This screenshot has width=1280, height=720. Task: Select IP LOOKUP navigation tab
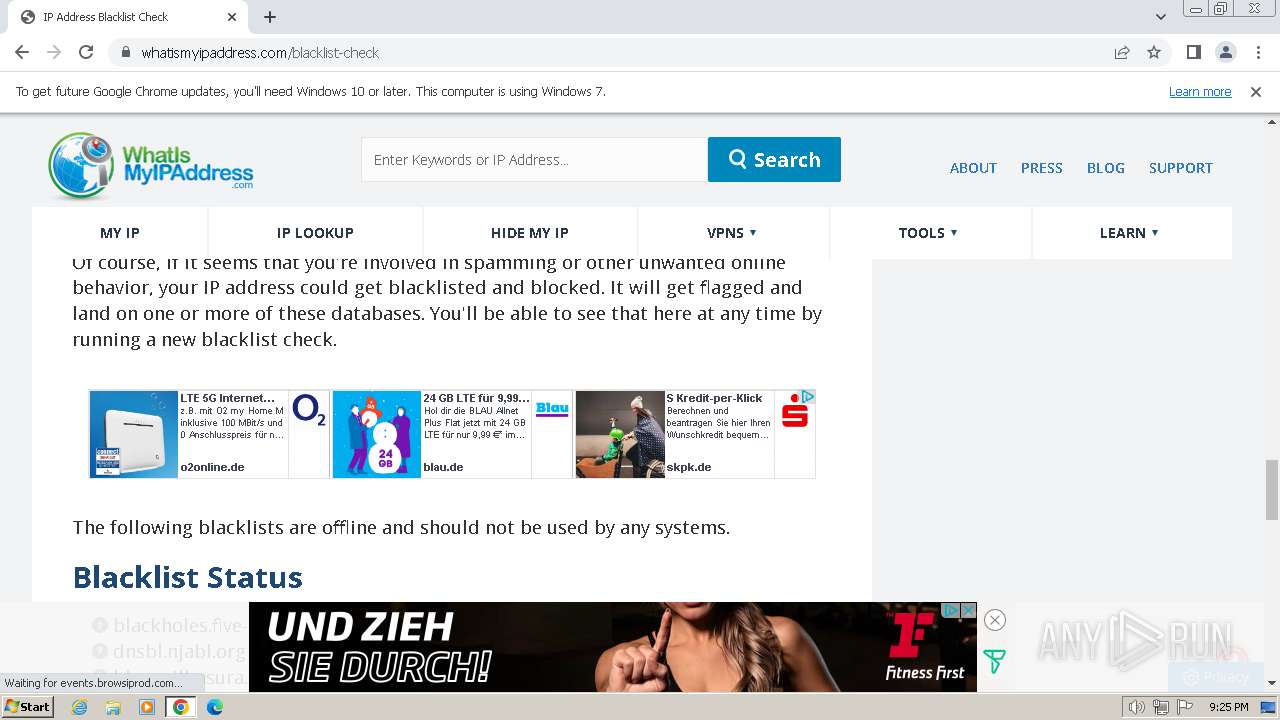point(315,233)
